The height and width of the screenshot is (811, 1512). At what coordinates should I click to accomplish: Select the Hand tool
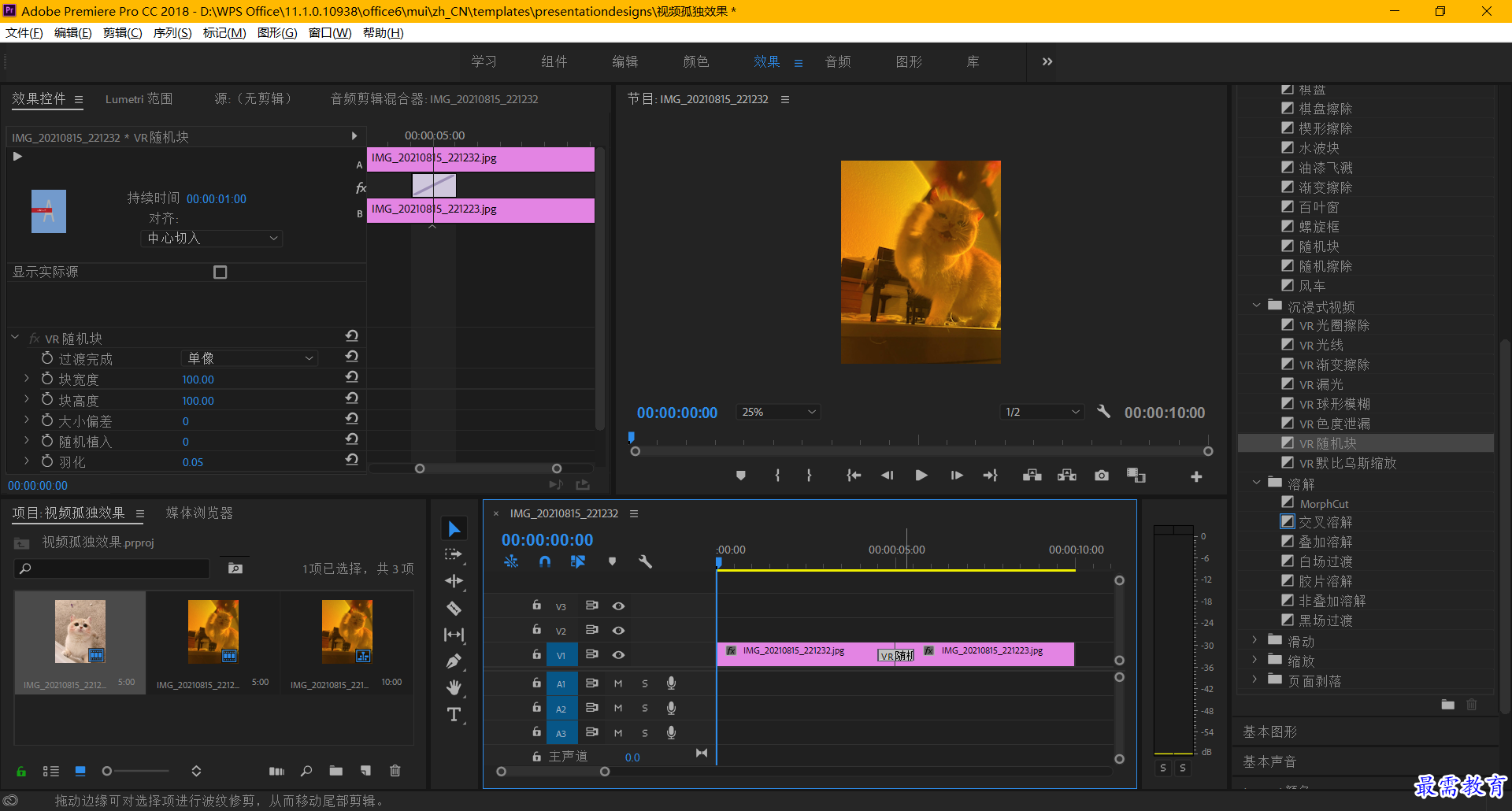454,688
